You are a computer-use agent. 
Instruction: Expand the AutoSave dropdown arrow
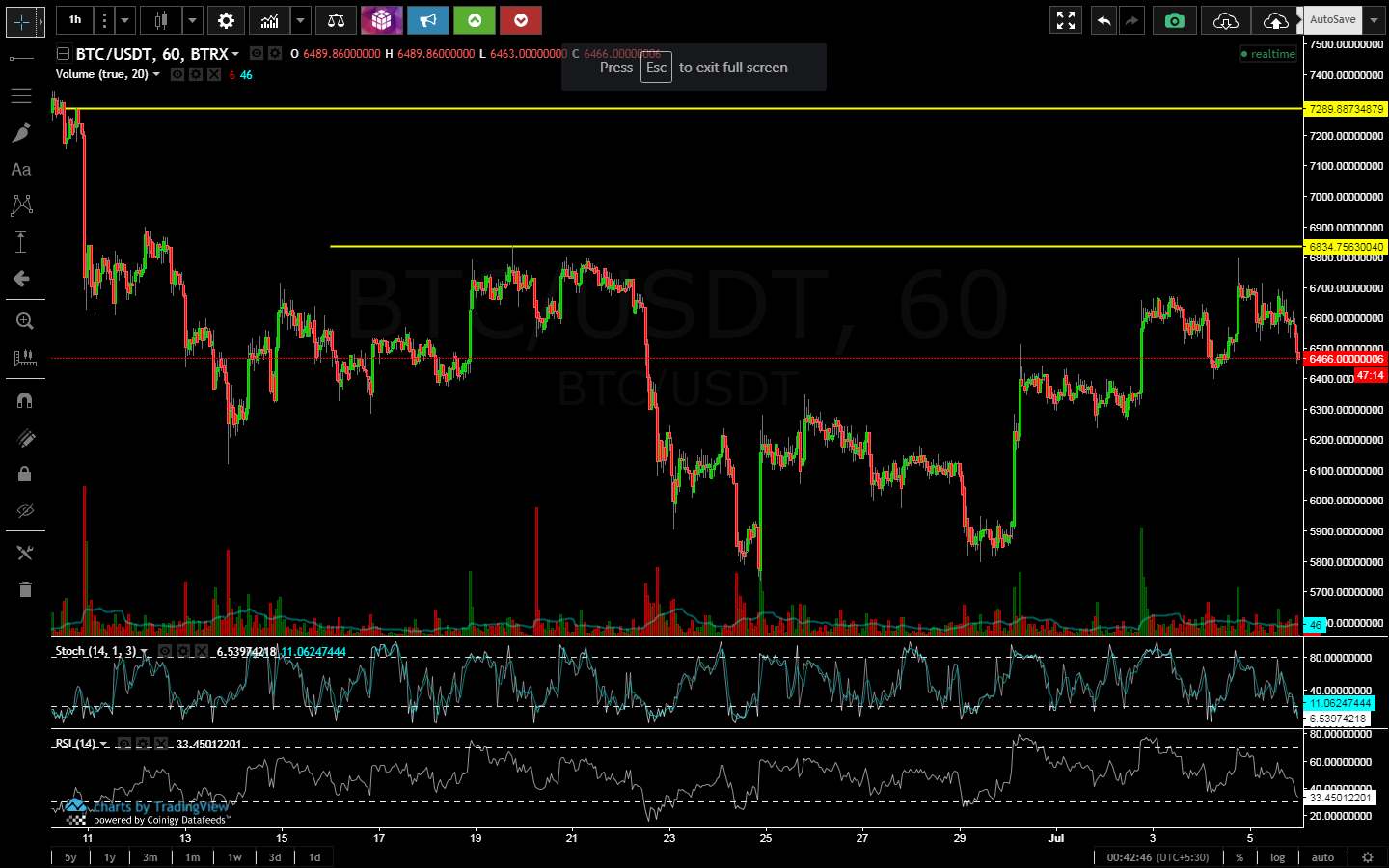[1374, 20]
